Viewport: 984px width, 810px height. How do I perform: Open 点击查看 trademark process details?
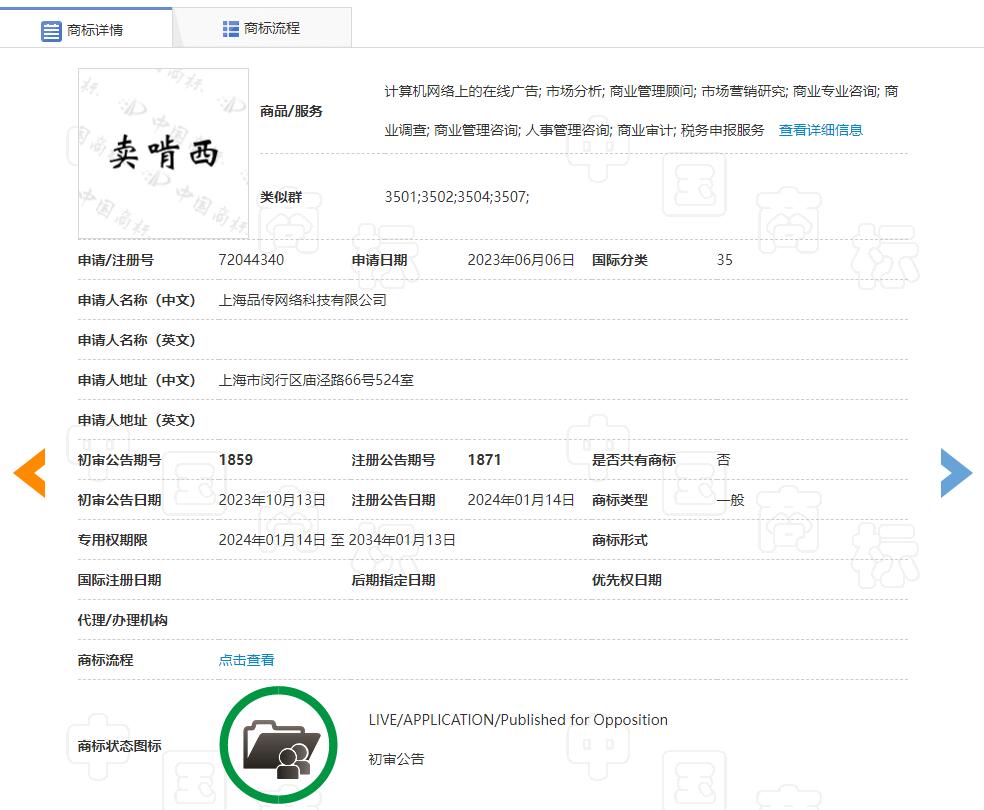tap(246, 660)
